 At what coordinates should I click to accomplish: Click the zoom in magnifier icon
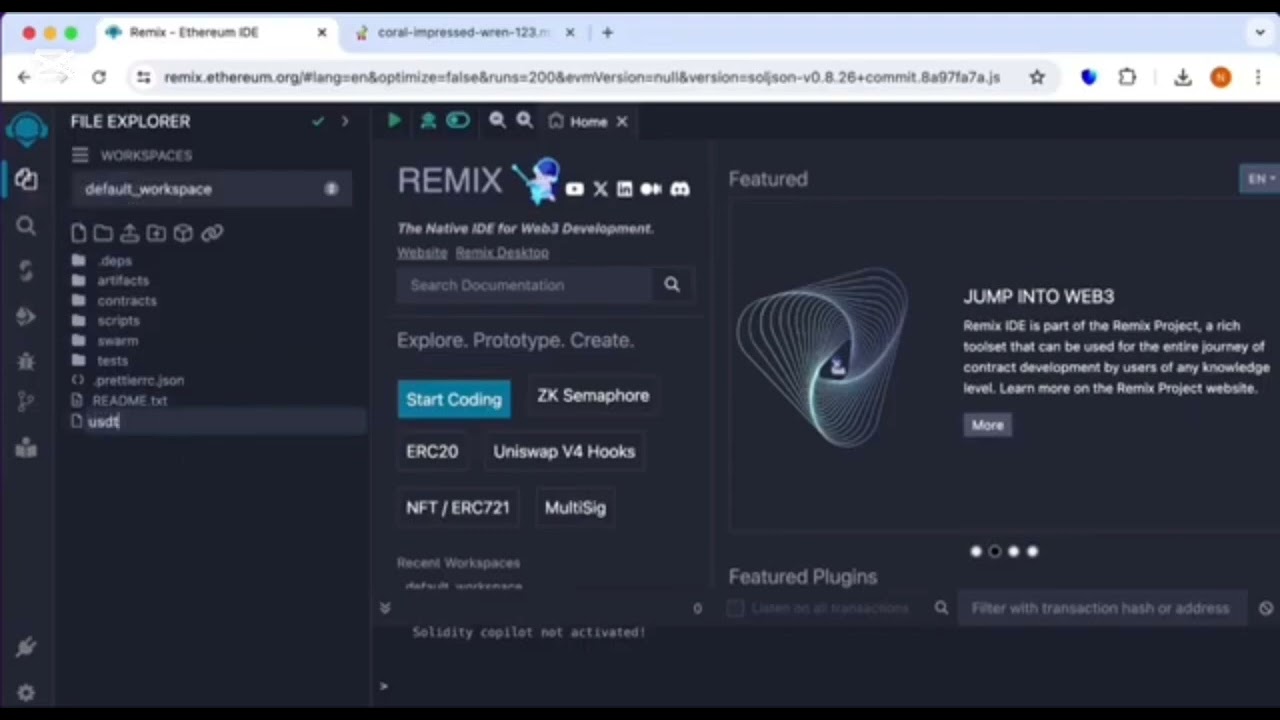(x=524, y=121)
